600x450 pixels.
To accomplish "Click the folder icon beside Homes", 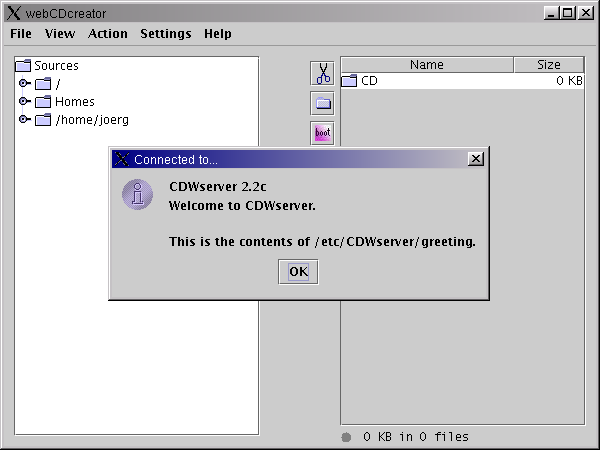I will [x=43, y=102].
